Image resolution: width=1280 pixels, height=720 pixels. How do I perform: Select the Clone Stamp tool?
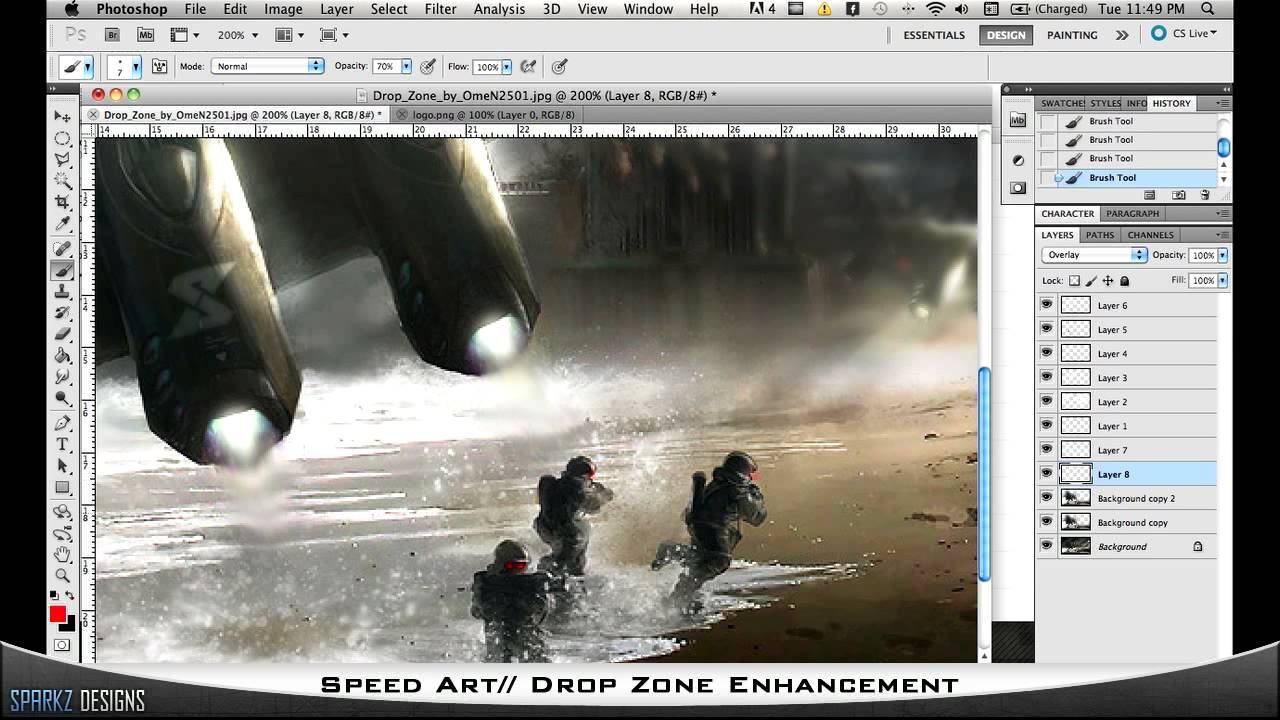tap(63, 291)
